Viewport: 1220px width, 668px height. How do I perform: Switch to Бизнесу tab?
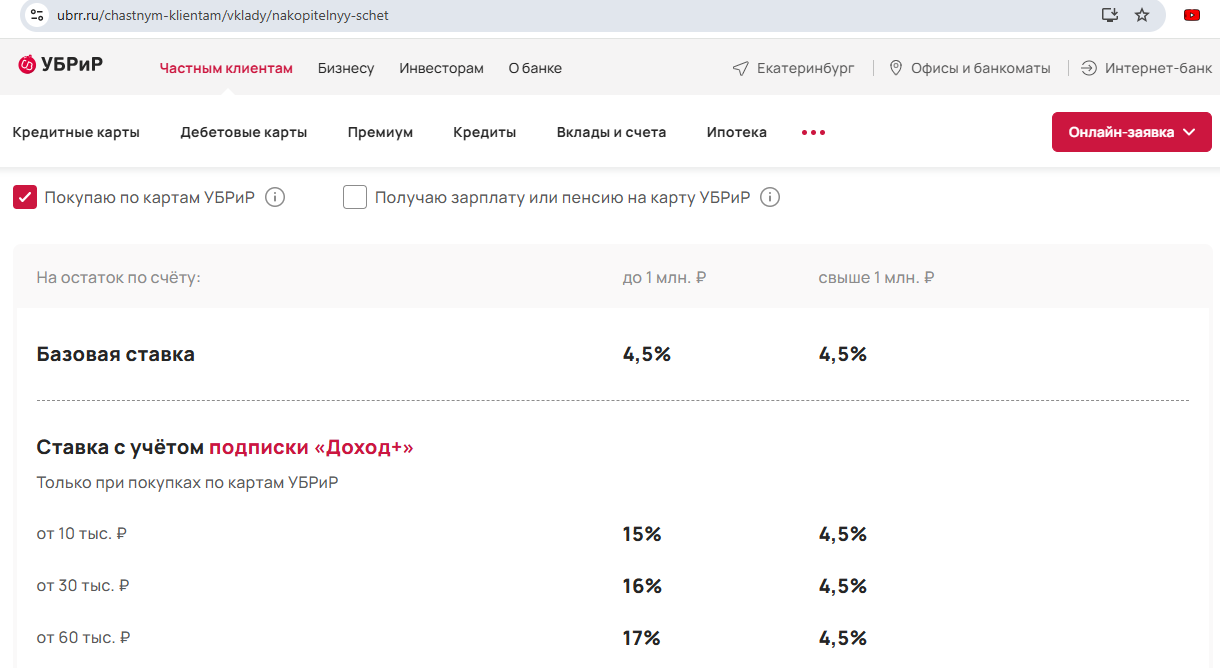coord(346,68)
